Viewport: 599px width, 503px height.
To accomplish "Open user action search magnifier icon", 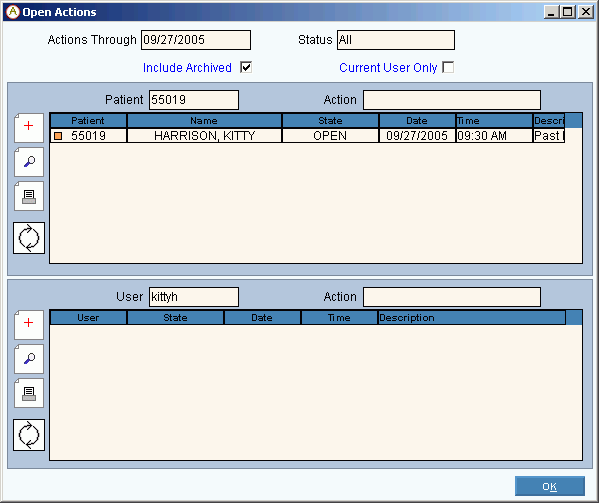I will [29, 359].
